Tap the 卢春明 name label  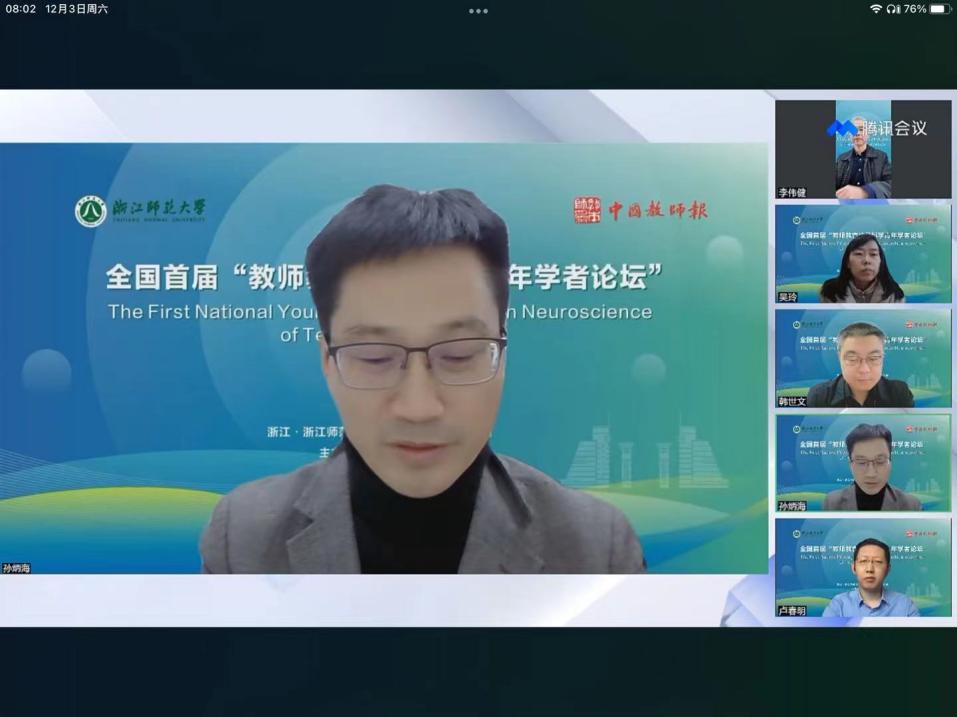point(792,610)
